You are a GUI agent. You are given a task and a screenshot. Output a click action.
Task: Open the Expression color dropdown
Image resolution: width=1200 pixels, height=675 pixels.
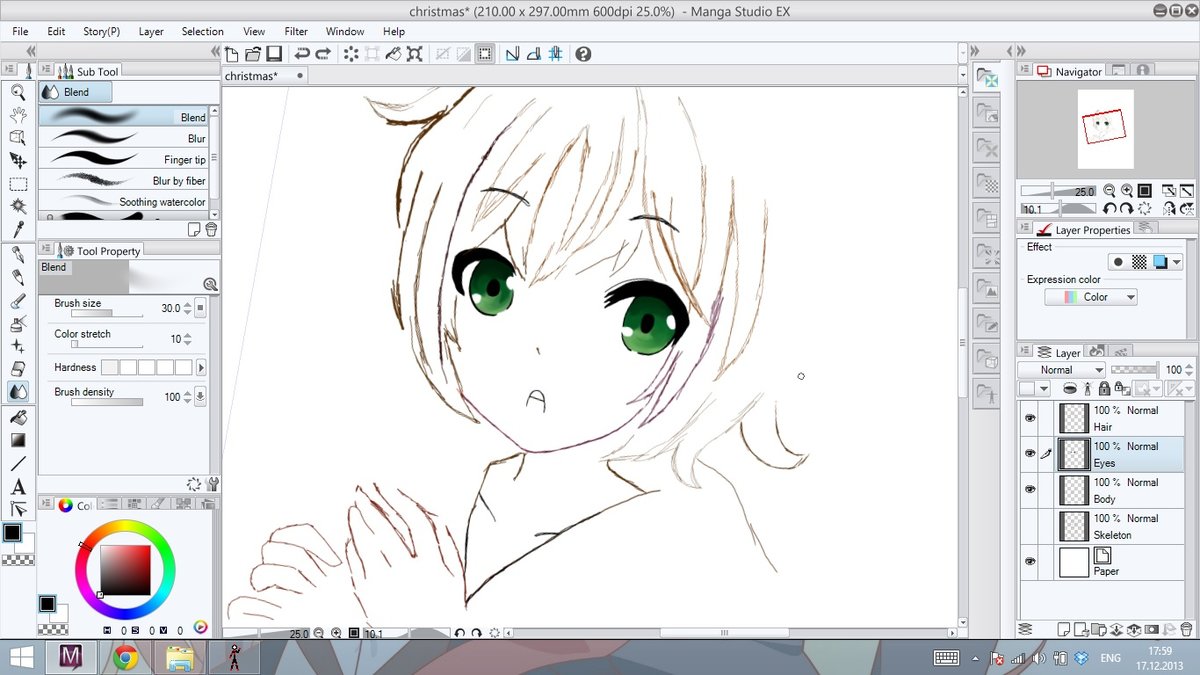click(x=1091, y=297)
